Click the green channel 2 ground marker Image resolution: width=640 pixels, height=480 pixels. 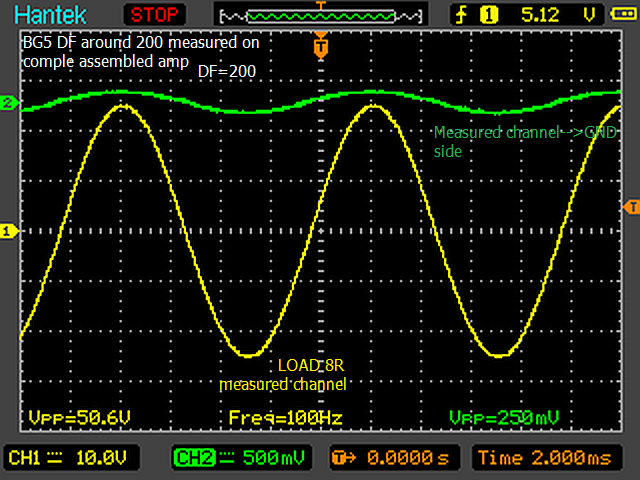(9, 102)
